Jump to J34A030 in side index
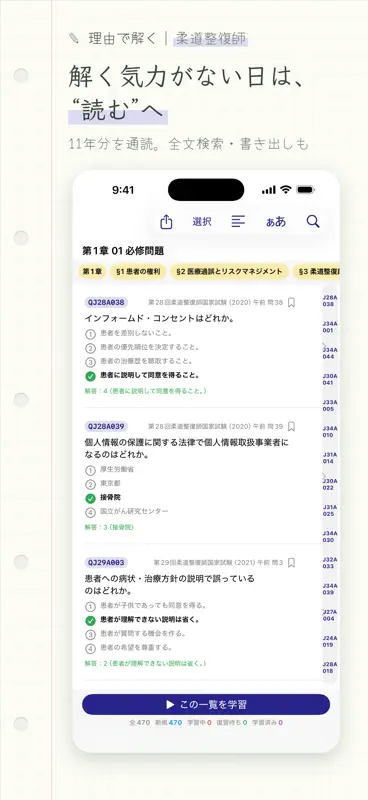 (330, 536)
